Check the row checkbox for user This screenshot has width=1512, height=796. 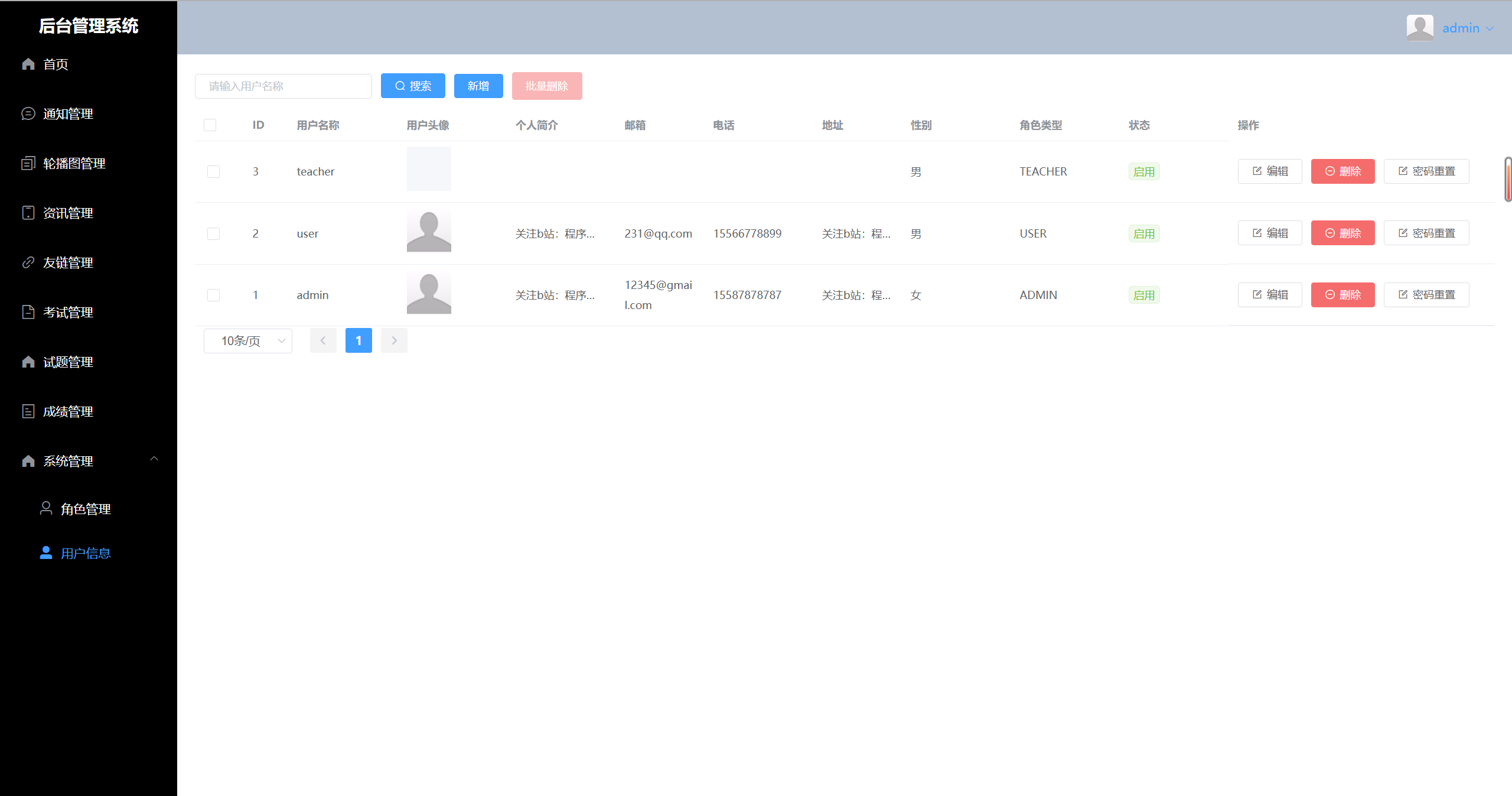(x=213, y=233)
